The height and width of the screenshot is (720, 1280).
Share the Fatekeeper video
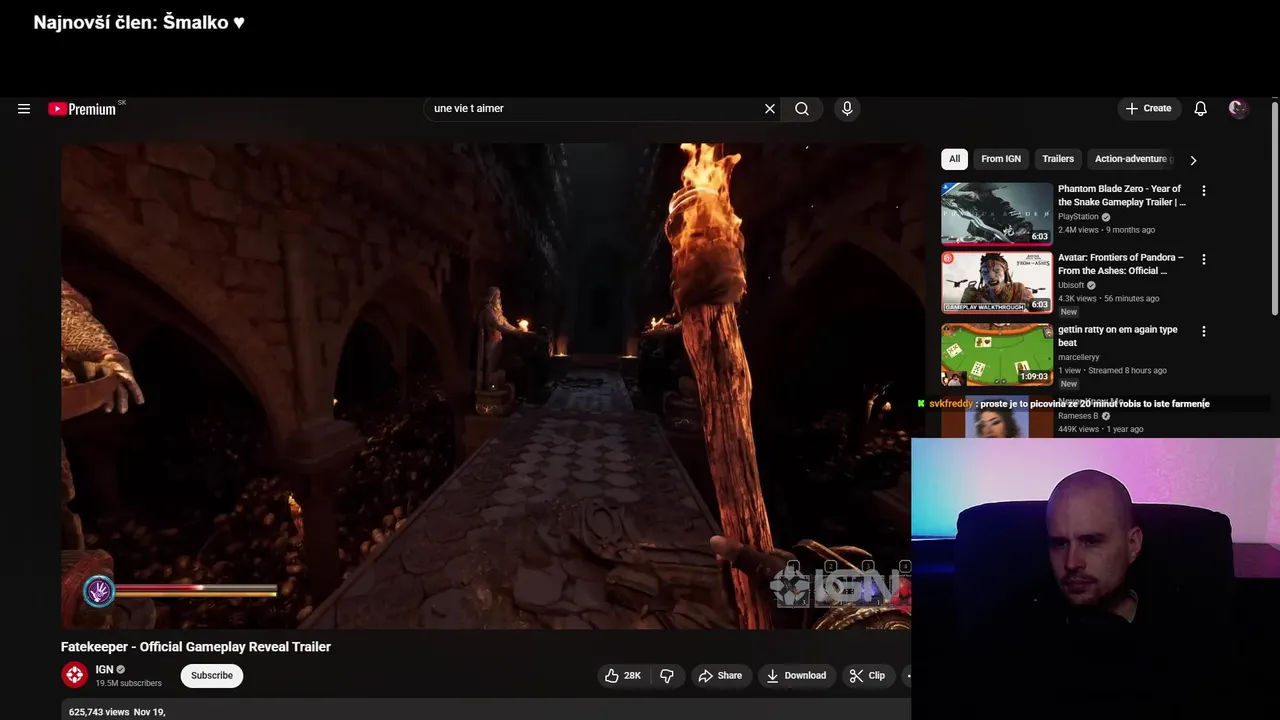(720, 676)
